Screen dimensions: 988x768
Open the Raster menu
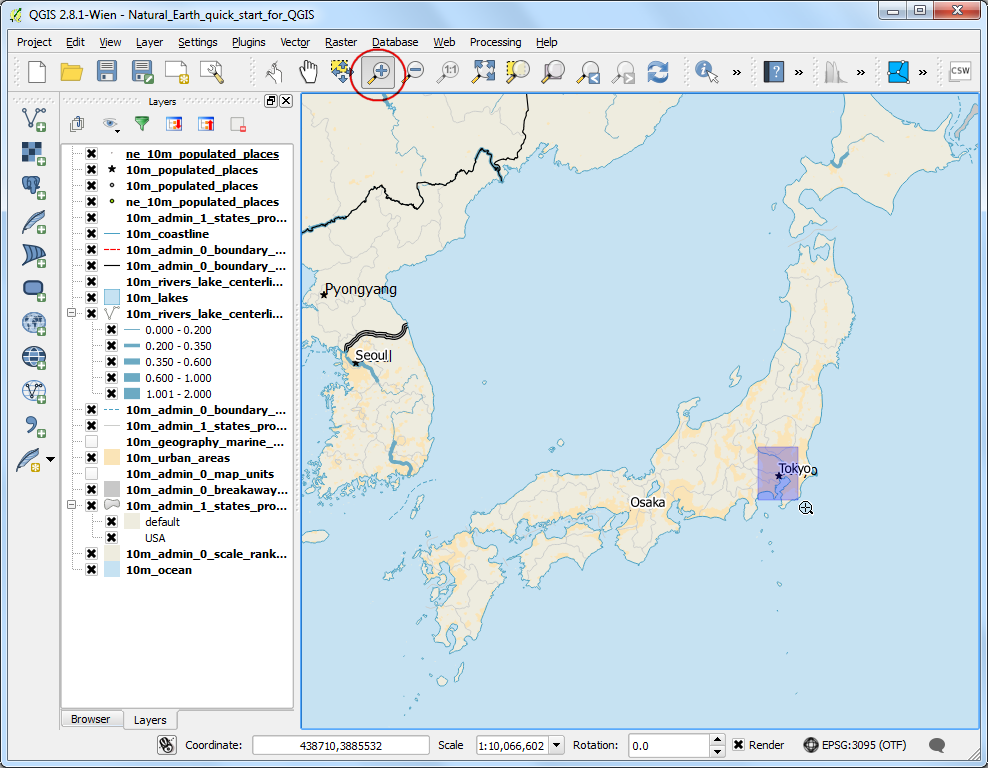[x=341, y=42]
